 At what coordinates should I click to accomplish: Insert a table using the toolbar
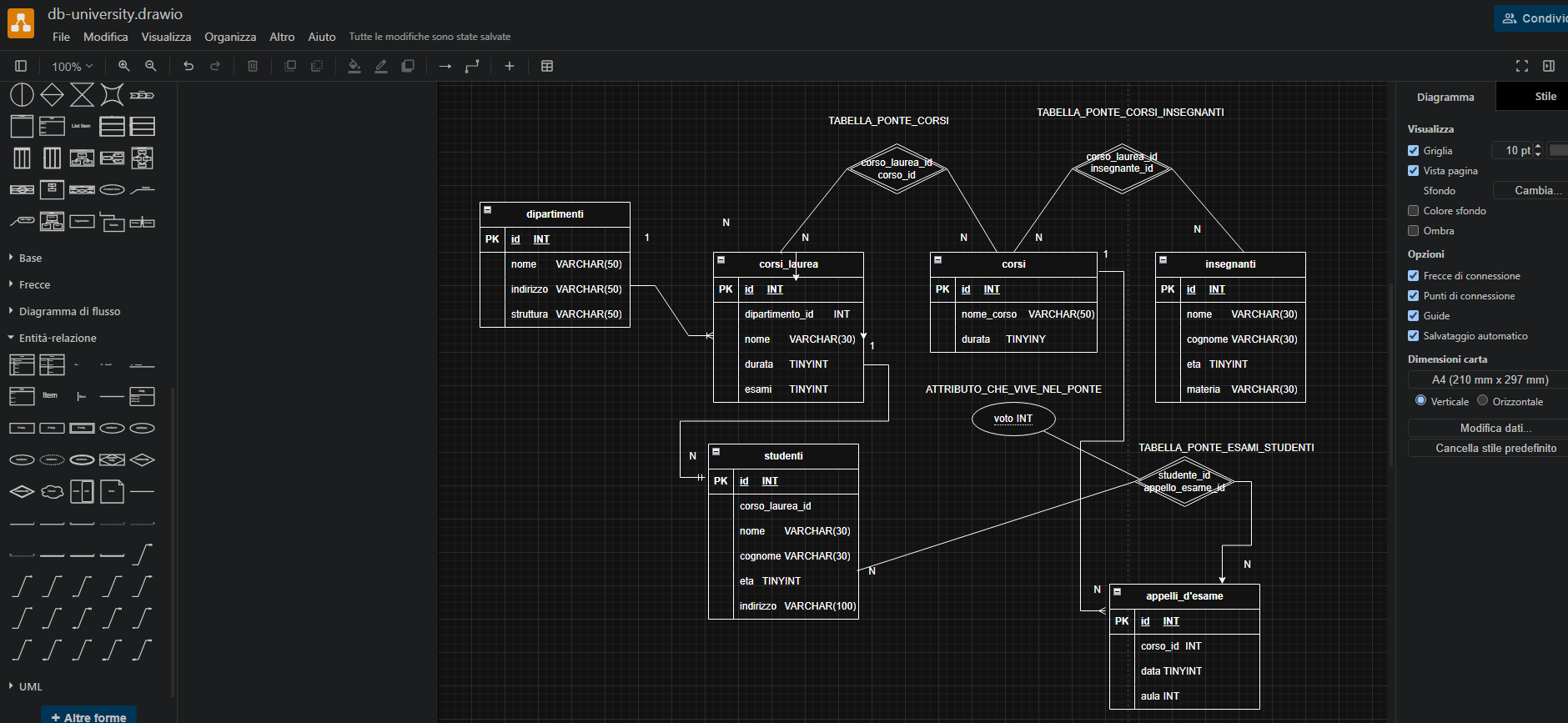547,66
